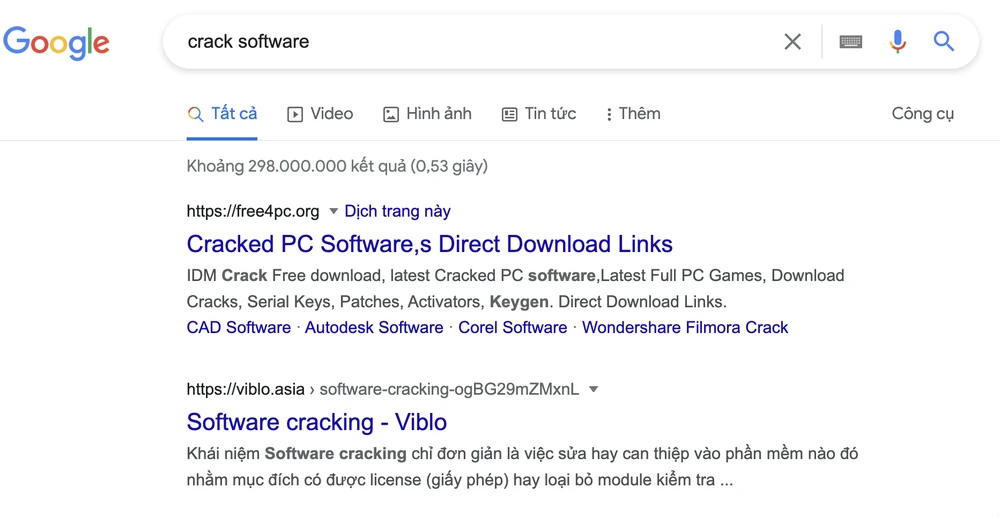Switch to the Video tab
The width and height of the screenshot is (1000, 517).
coord(320,114)
